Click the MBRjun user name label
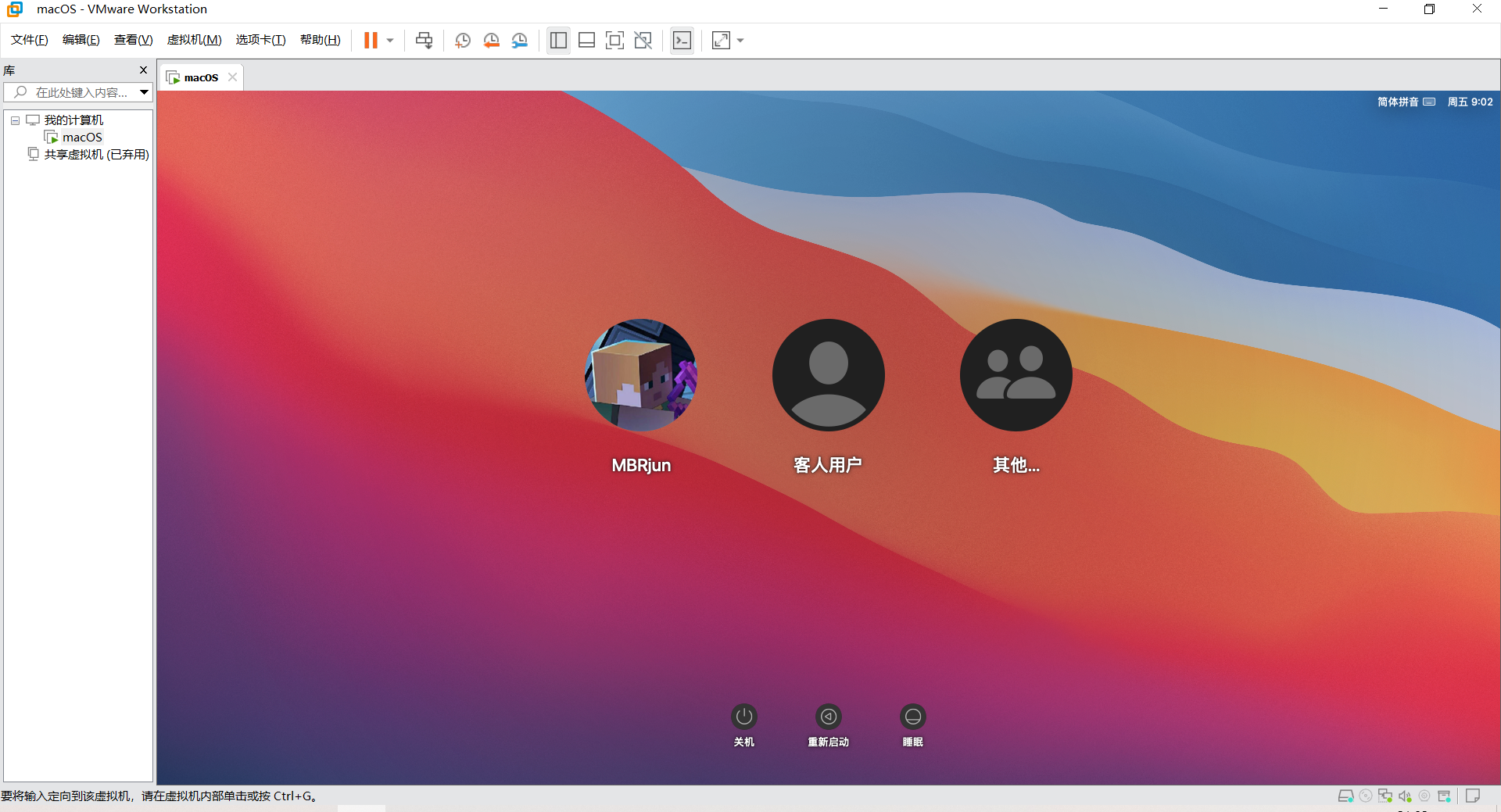The width and height of the screenshot is (1501, 812). tap(641, 465)
